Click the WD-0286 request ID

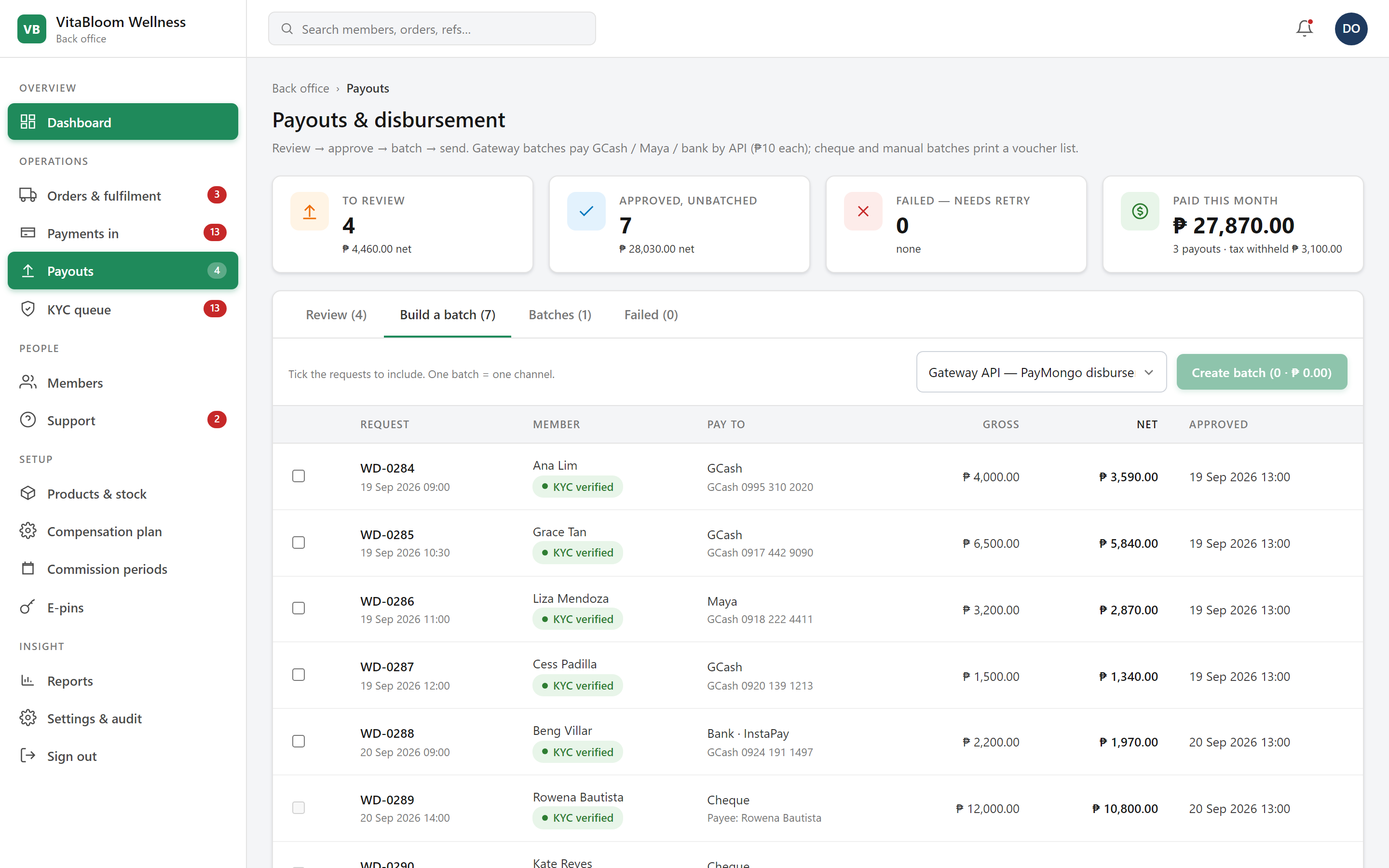pyautogui.click(x=387, y=600)
